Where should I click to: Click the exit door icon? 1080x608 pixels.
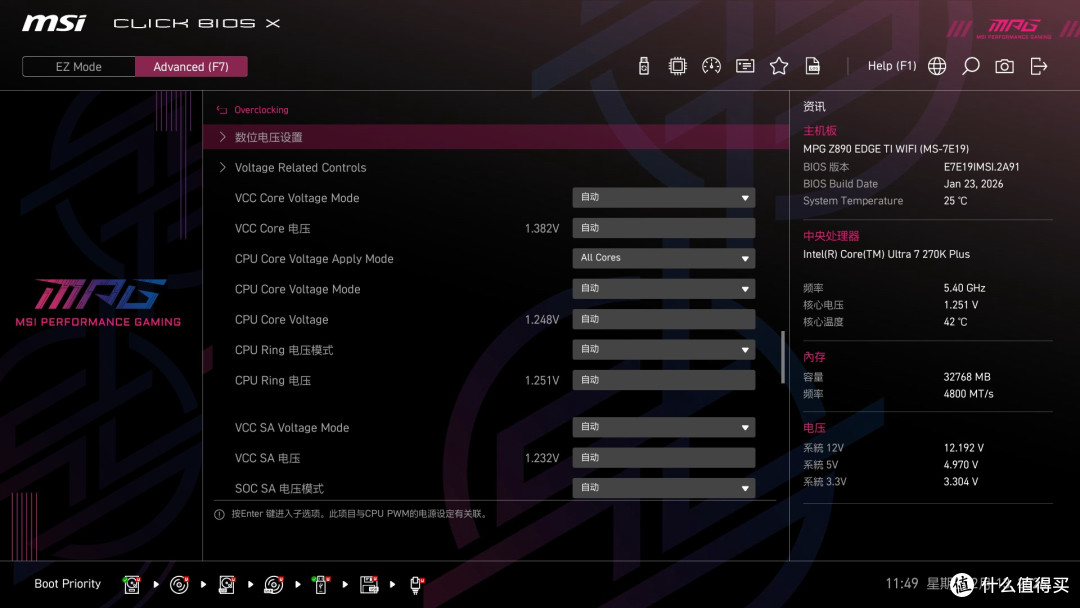click(x=1039, y=66)
